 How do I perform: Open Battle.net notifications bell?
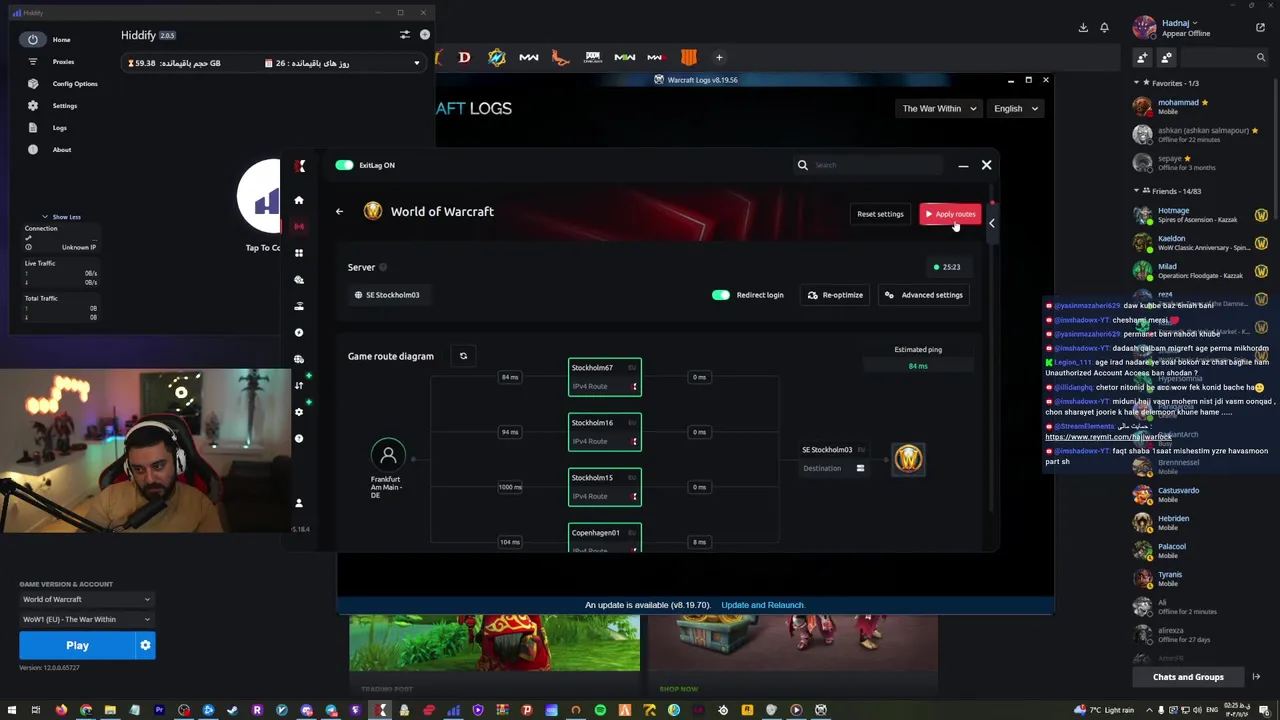pyautogui.click(x=1104, y=28)
